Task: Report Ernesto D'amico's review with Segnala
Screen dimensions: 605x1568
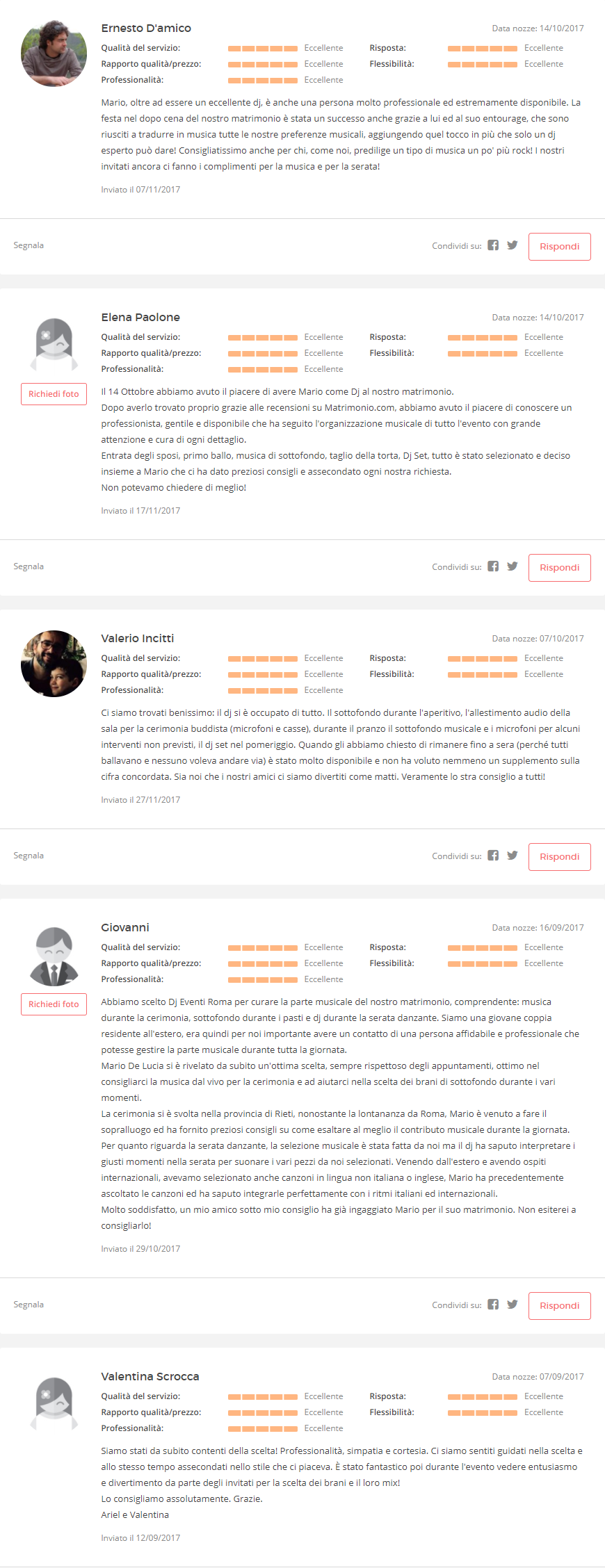Action: (x=29, y=245)
